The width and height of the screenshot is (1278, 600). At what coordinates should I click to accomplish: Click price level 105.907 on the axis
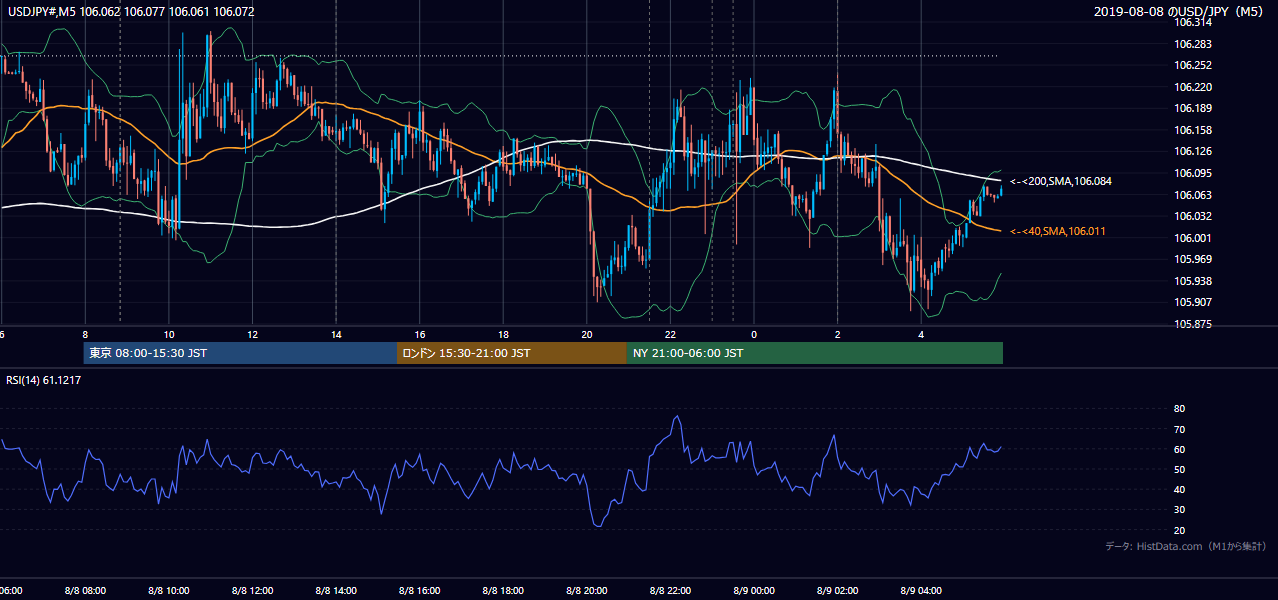click(1193, 303)
